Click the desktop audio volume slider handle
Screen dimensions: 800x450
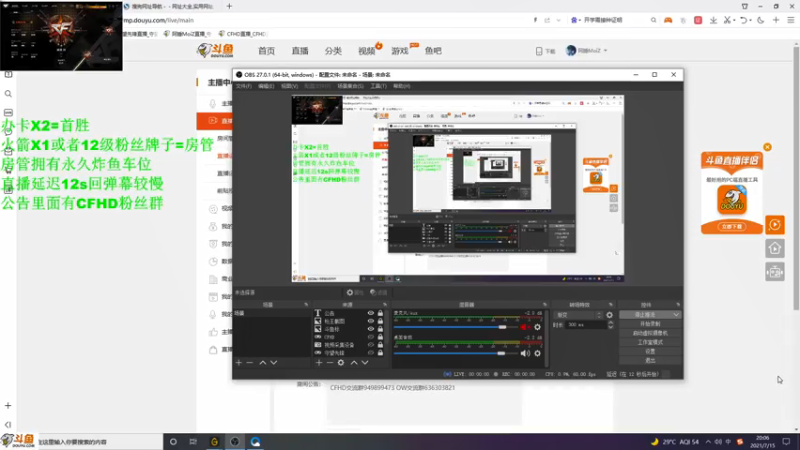pos(501,353)
